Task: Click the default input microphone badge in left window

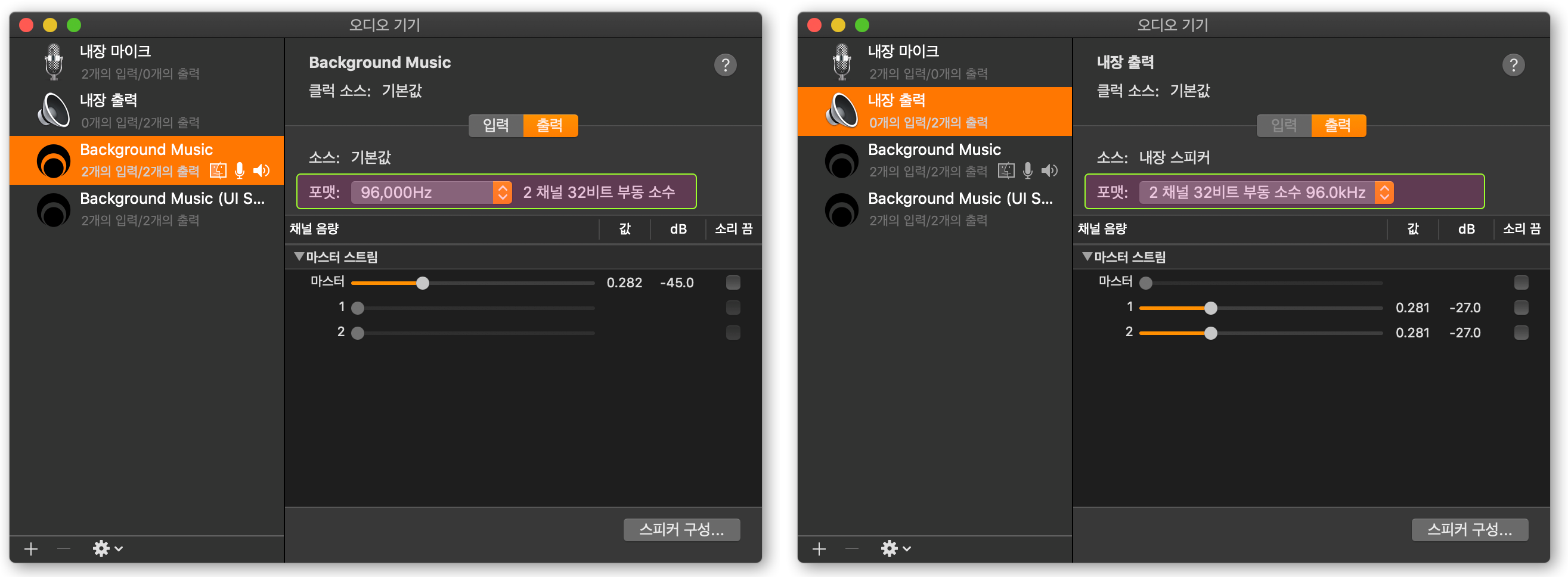Action: [240, 171]
